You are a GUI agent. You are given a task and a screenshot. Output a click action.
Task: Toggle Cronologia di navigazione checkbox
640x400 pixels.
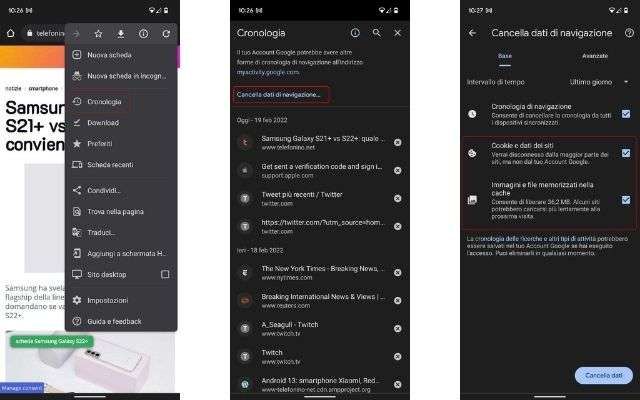click(626, 114)
